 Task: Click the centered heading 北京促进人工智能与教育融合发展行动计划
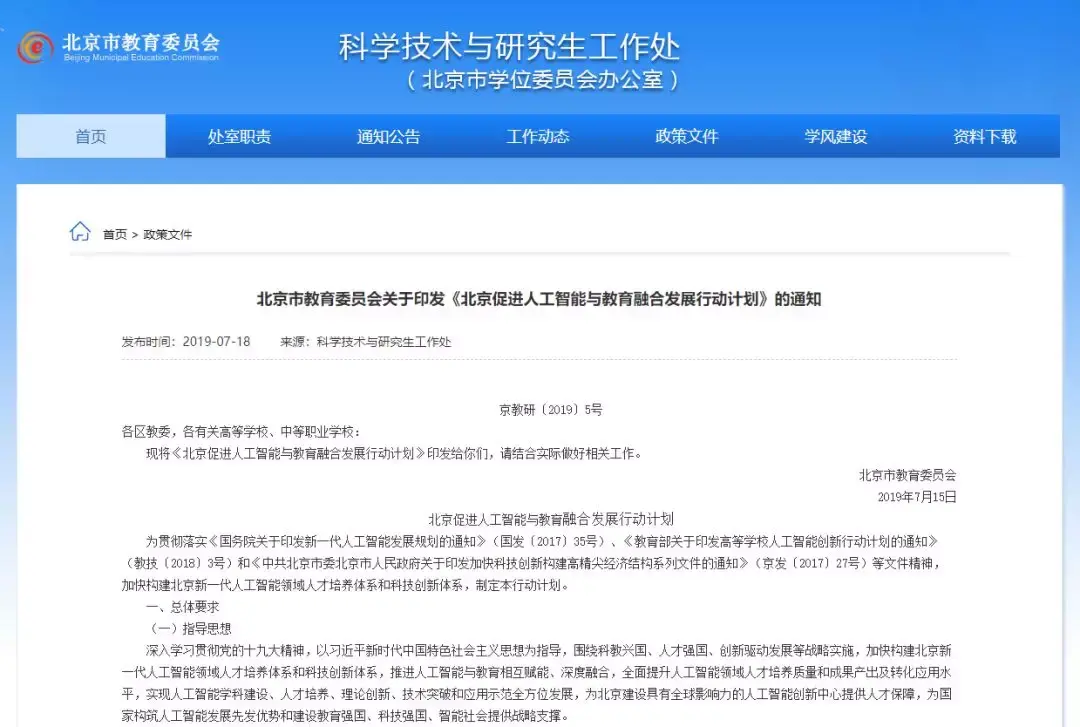[x=551, y=520]
